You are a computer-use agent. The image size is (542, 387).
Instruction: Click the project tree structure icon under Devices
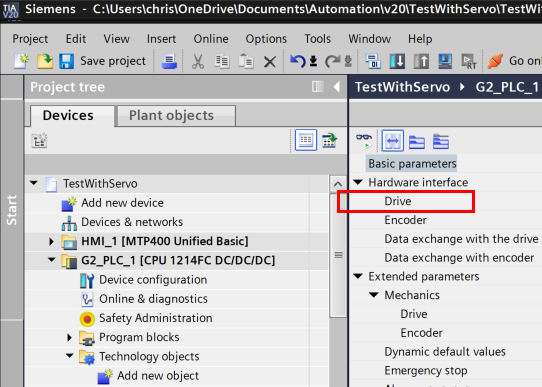coord(39,140)
